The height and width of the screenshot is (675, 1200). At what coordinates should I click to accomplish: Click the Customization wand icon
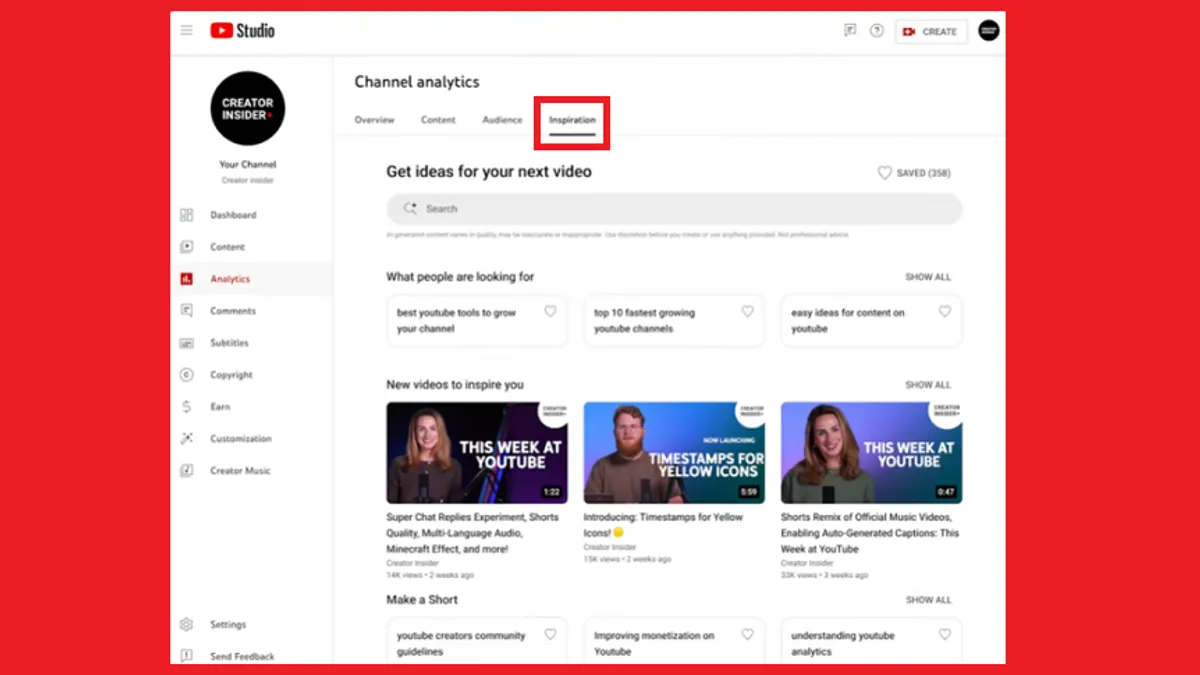(186, 439)
